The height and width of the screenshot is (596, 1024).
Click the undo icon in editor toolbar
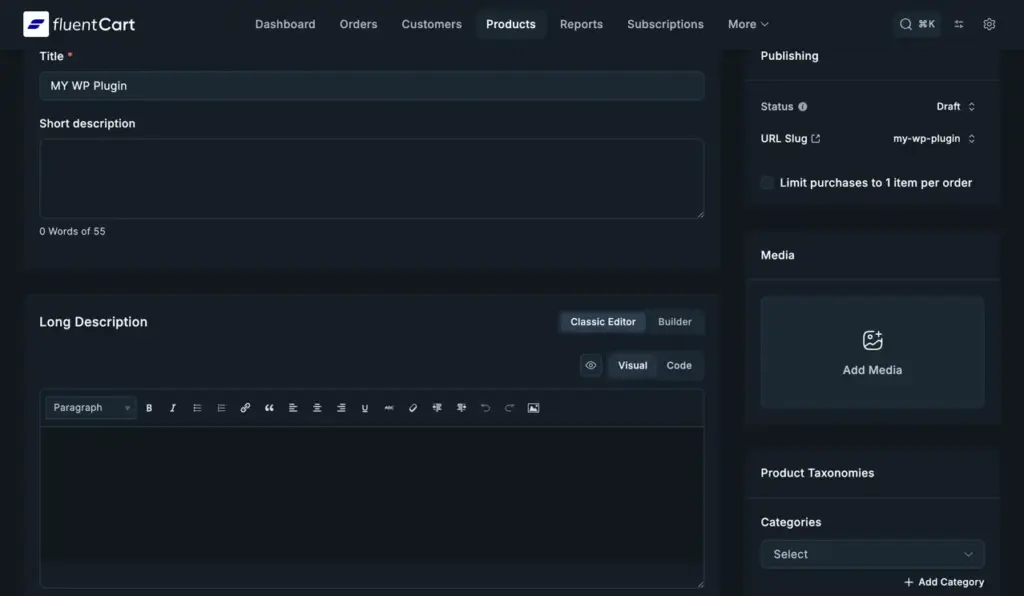click(x=485, y=408)
